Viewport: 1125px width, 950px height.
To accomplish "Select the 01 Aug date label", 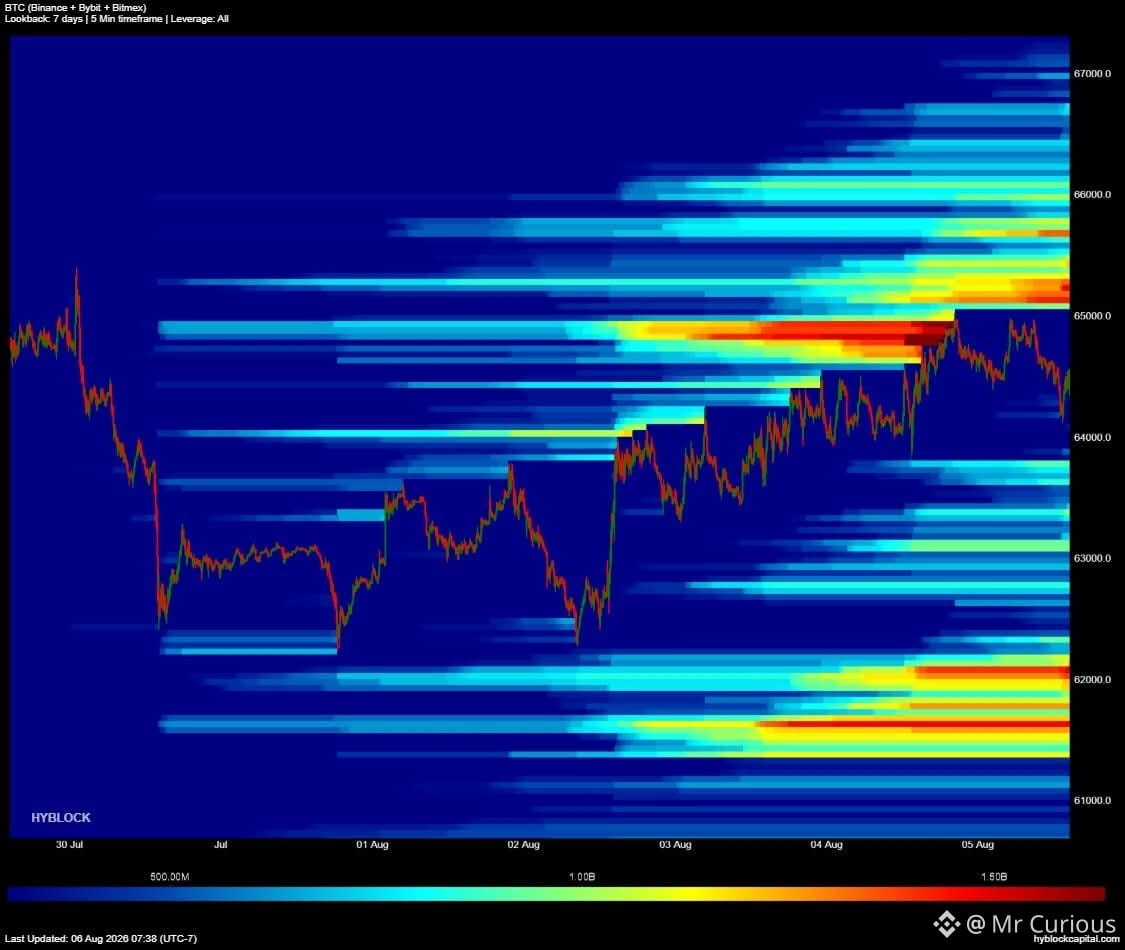I will coord(372,845).
